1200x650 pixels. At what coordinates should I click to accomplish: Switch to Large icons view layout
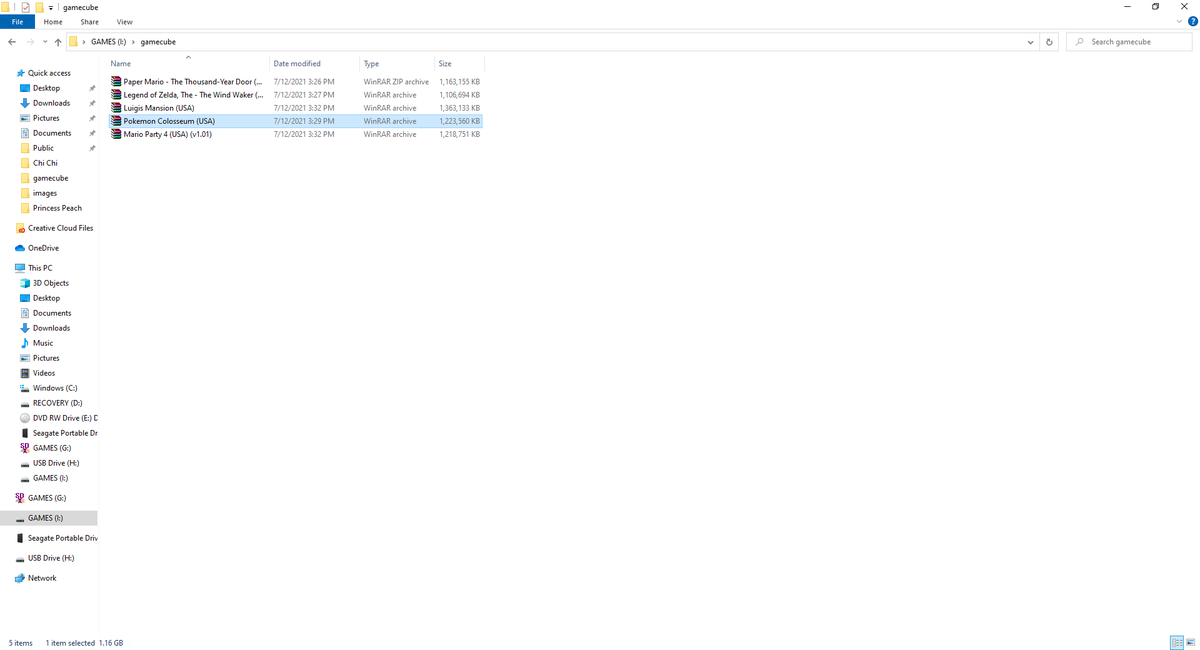1190,642
